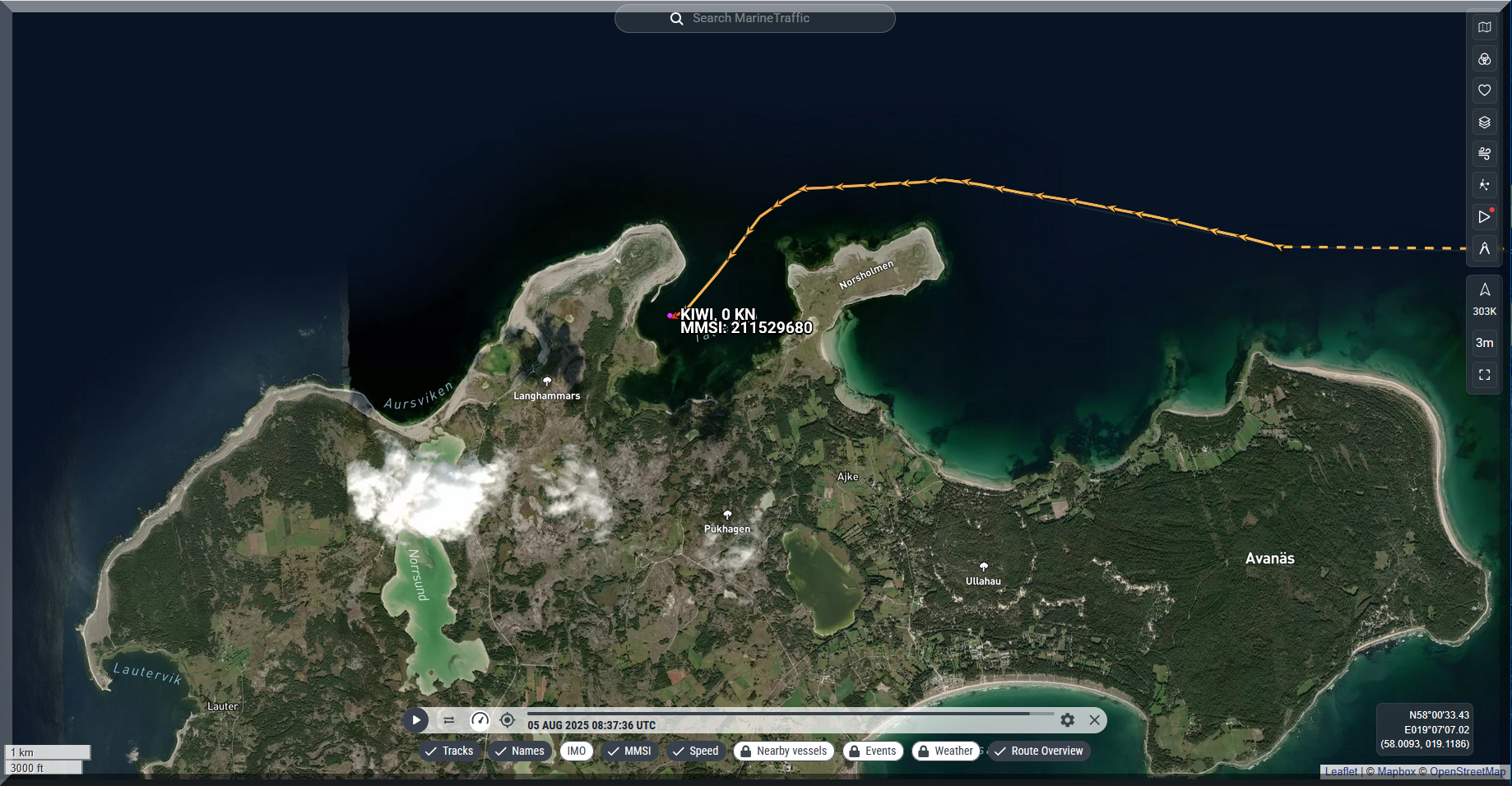Image resolution: width=1512 pixels, height=786 pixels.
Task: Turn off the Route Overview toggle
Action: point(1038,751)
